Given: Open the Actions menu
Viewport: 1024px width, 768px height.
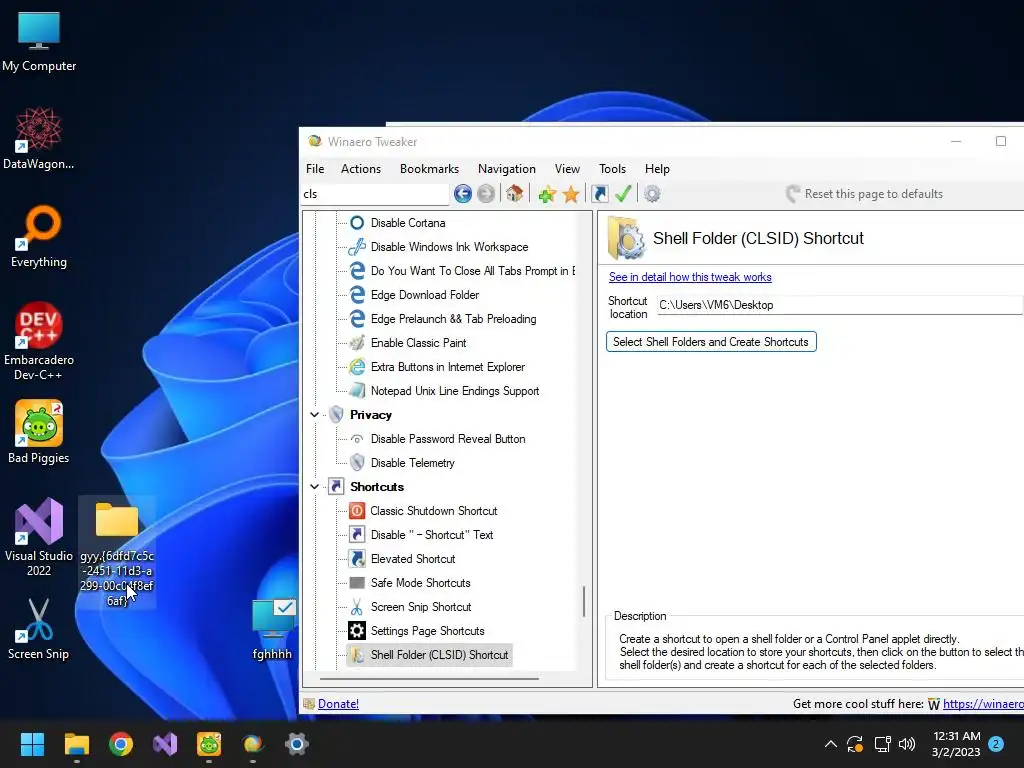Looking at the screenshot, I should tap(360, 168).
